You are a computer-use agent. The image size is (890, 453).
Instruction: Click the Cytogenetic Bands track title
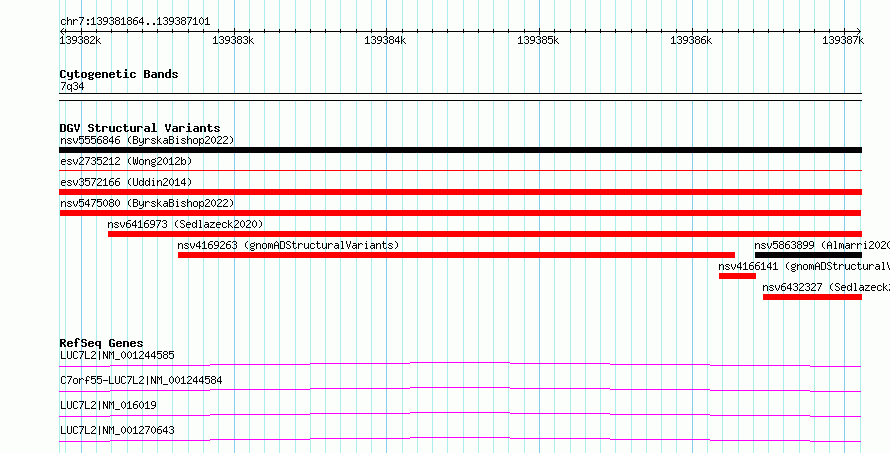[119, 74]
